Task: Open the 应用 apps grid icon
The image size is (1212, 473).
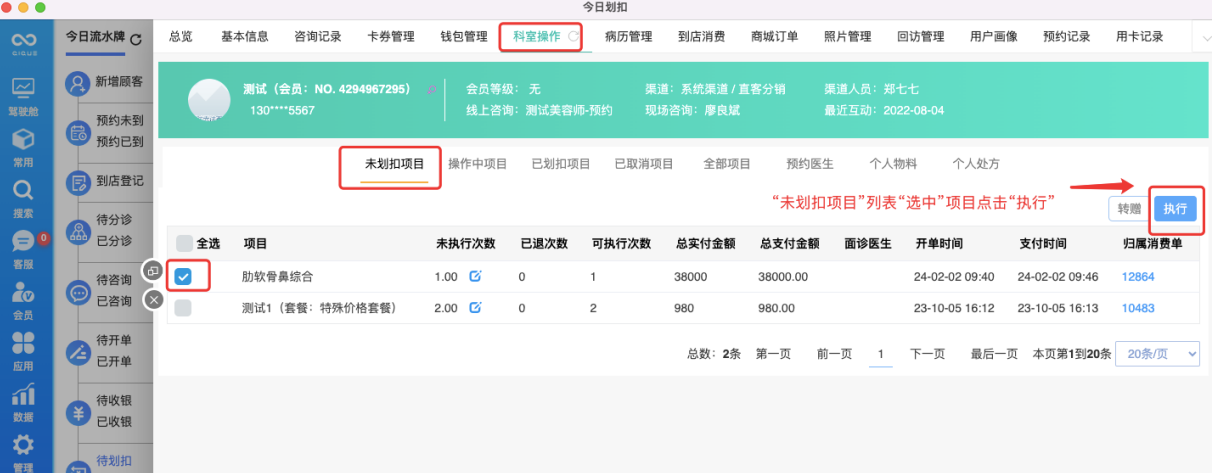Action: tap(23, 344)
